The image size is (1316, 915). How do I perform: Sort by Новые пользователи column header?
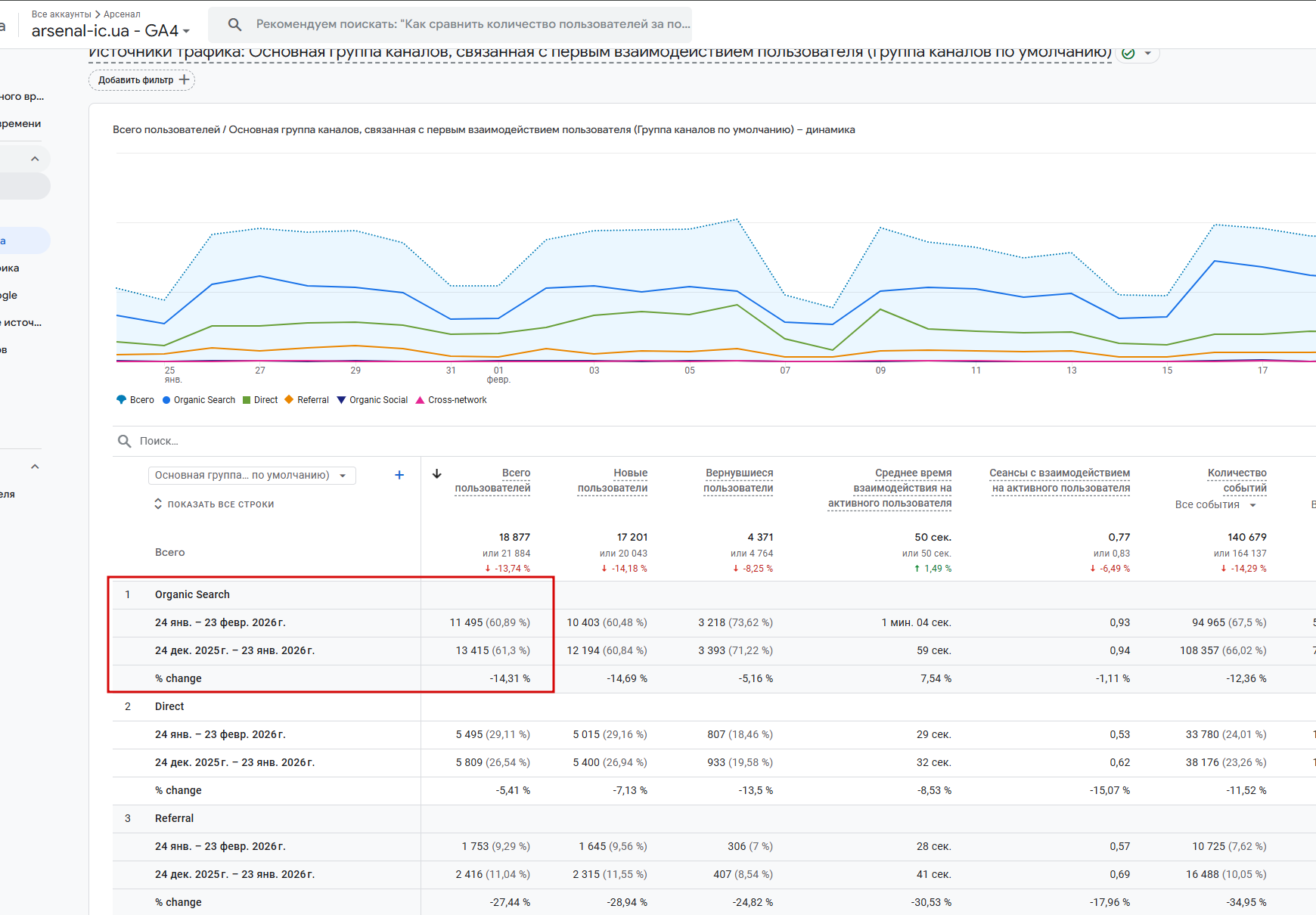point(613,480)
